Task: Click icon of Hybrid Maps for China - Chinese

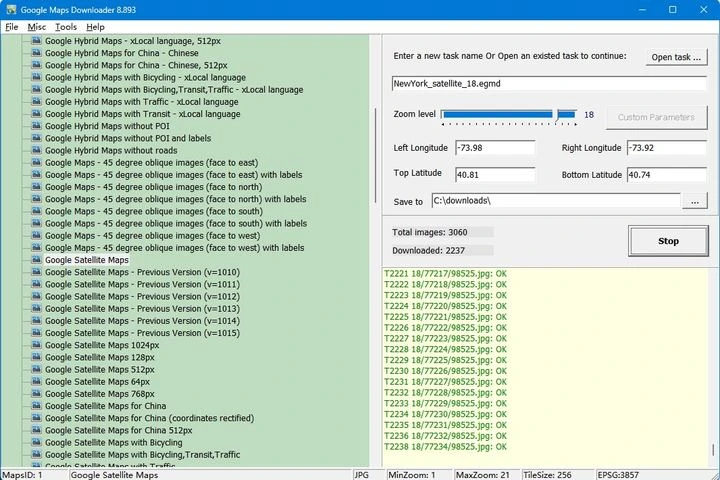Action: pyautogui.click(x=37, y=52)
